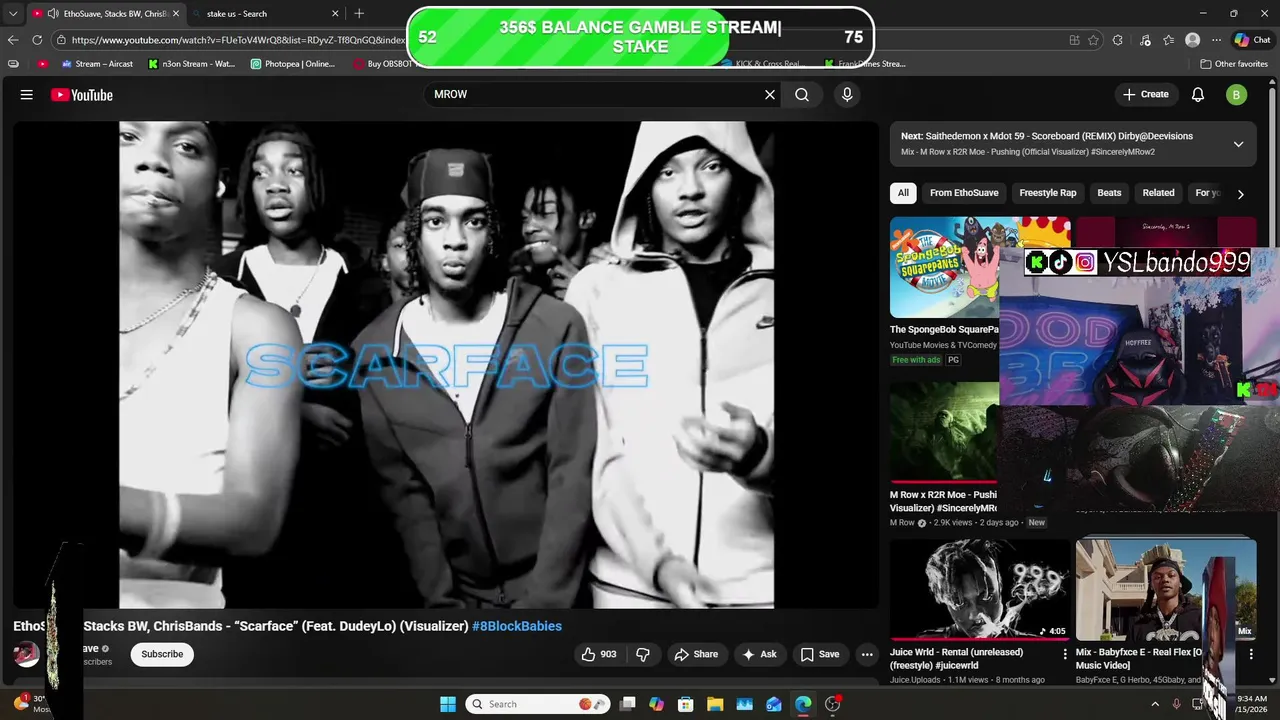Open Microsoft Edge taskbar icon

(x=804, y=704)
